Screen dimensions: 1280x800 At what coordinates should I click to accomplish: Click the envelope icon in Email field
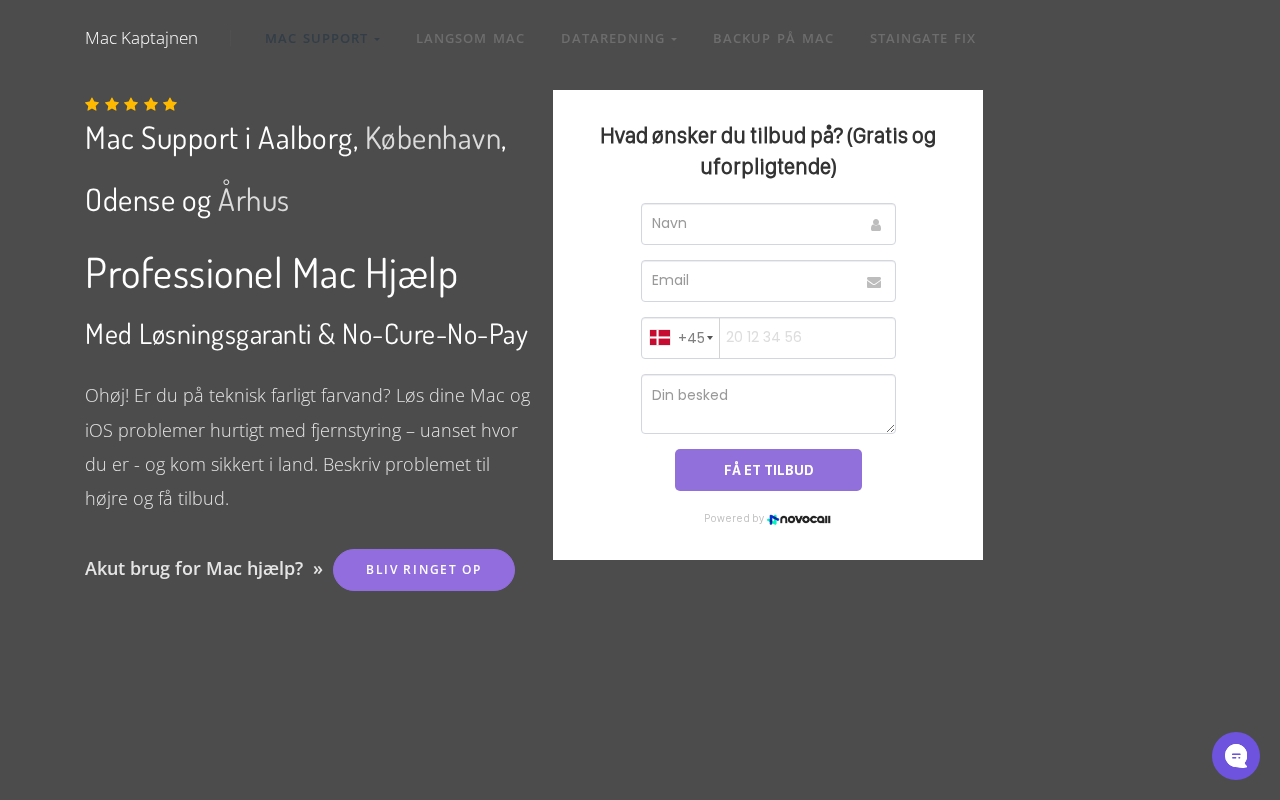pyautogui.click(x=873, y=282)
